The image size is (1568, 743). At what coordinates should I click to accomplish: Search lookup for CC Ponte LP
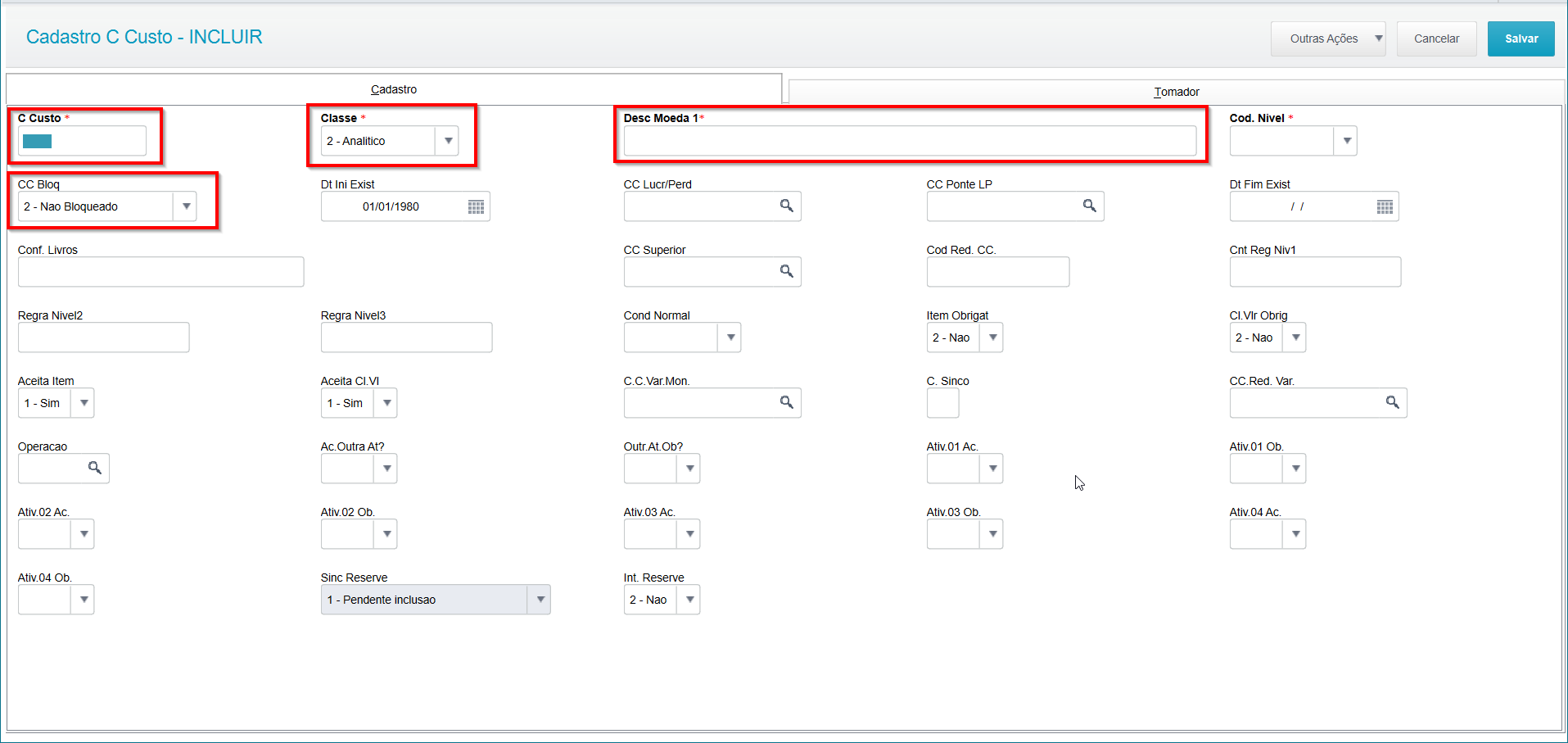pos(1089,206)
